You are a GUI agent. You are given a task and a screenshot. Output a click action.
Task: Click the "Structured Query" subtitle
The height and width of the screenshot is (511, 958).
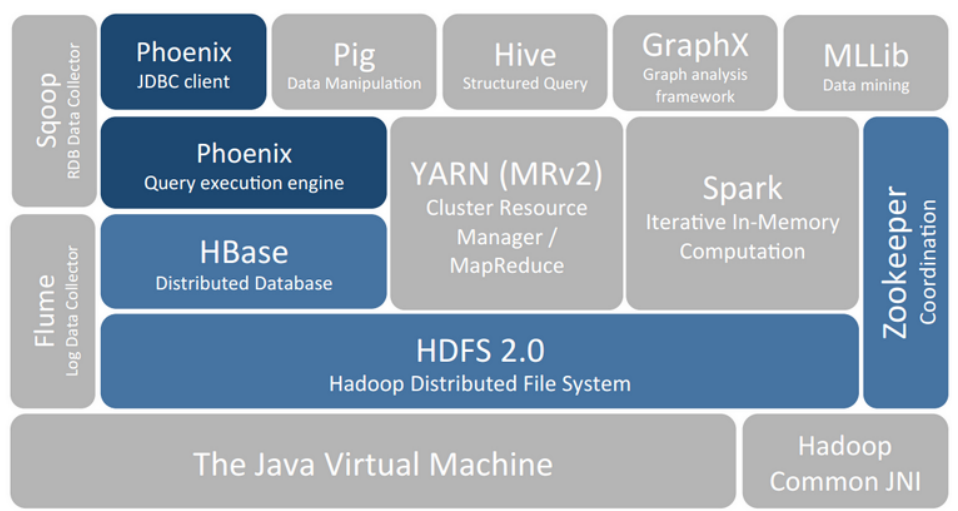[525, 83]
